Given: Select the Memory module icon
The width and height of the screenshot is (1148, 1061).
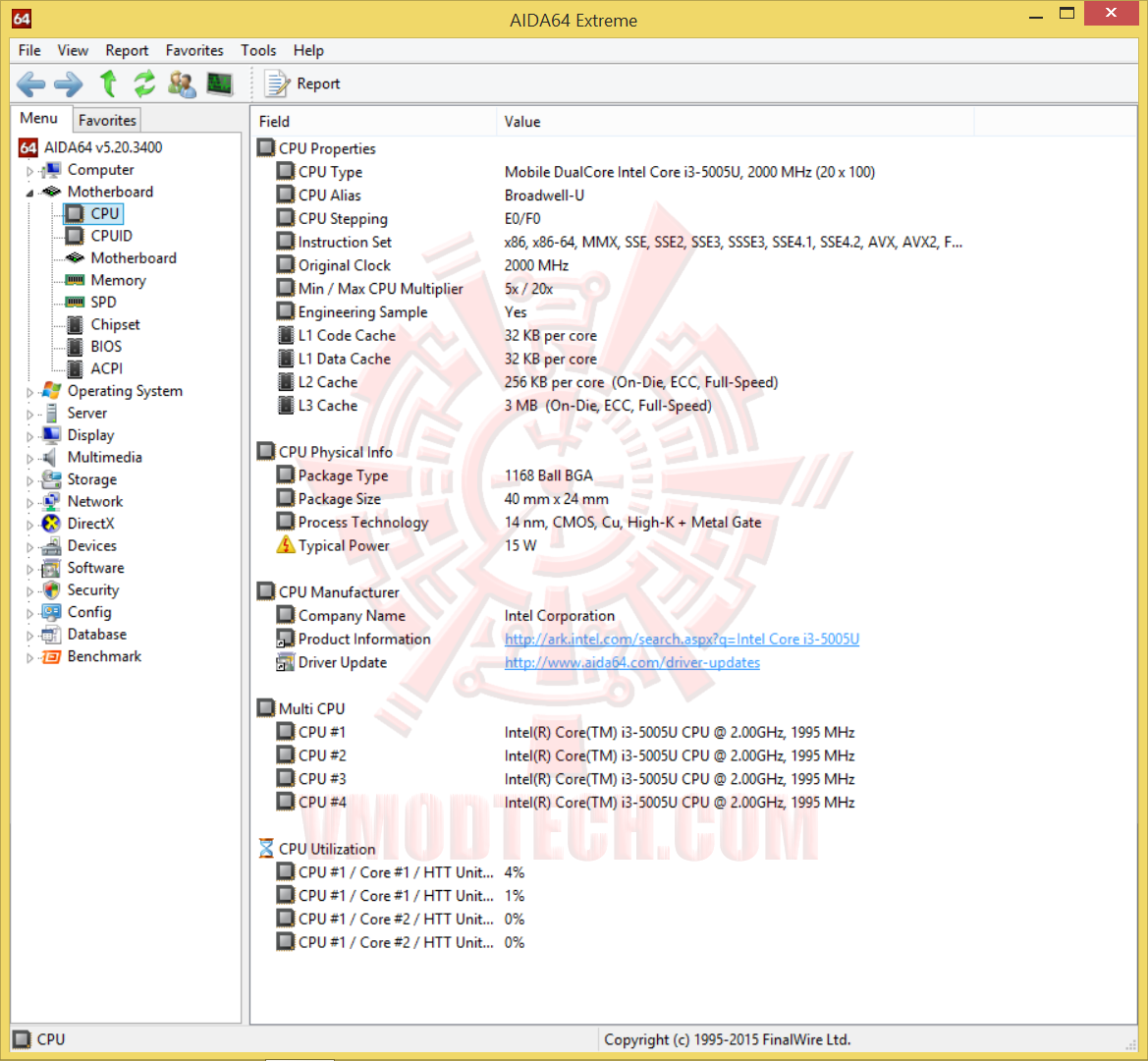Looking at the screenshot, I should [x=75, y=280].
